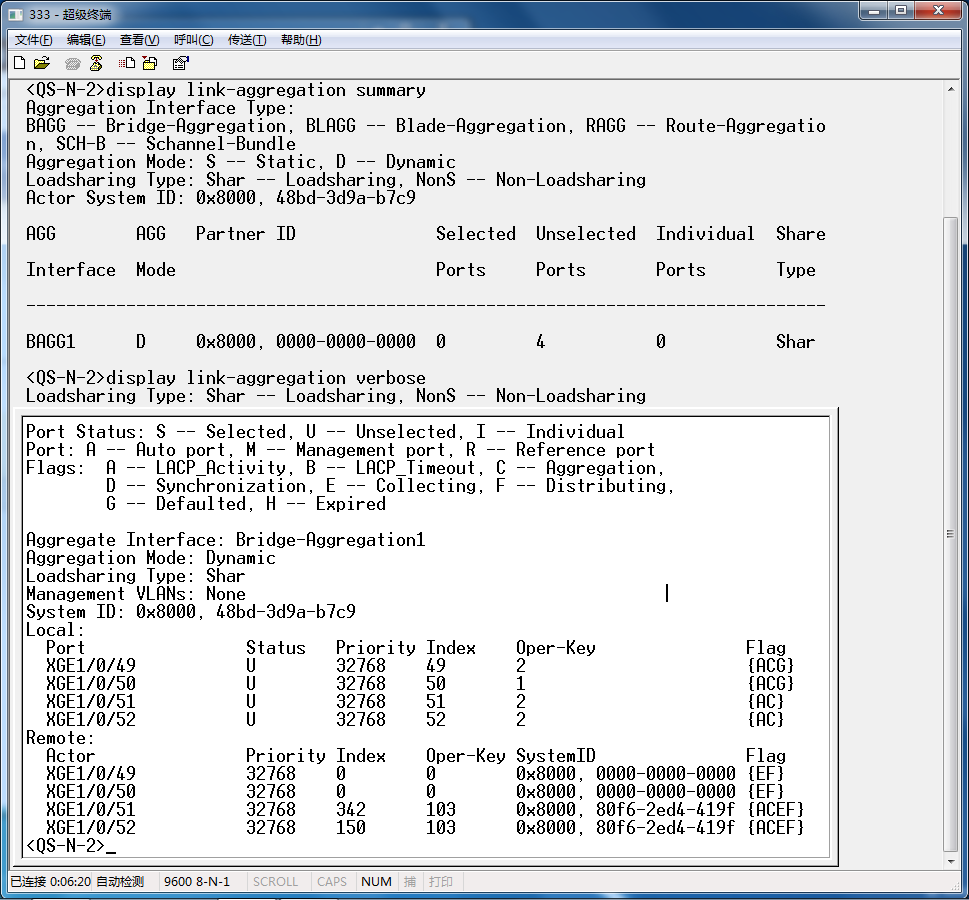Click the scrollbar down arrow
969x900 pixels.
tap(952, 861)
